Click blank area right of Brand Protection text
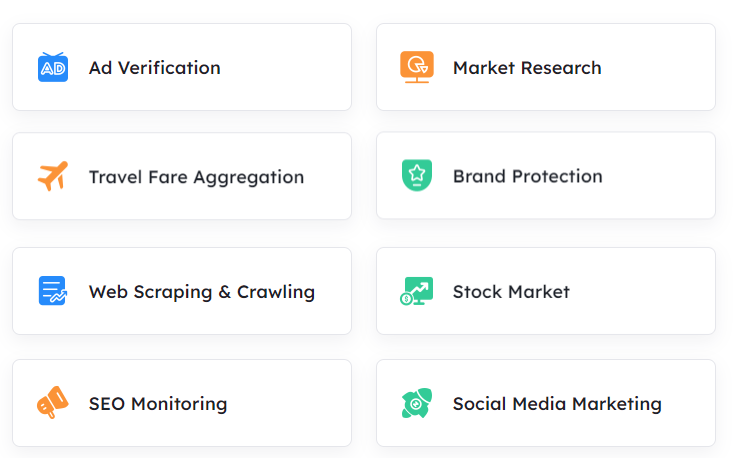This screenshot has width=737, height=458. pyautogui.click(x=658, y=175)
